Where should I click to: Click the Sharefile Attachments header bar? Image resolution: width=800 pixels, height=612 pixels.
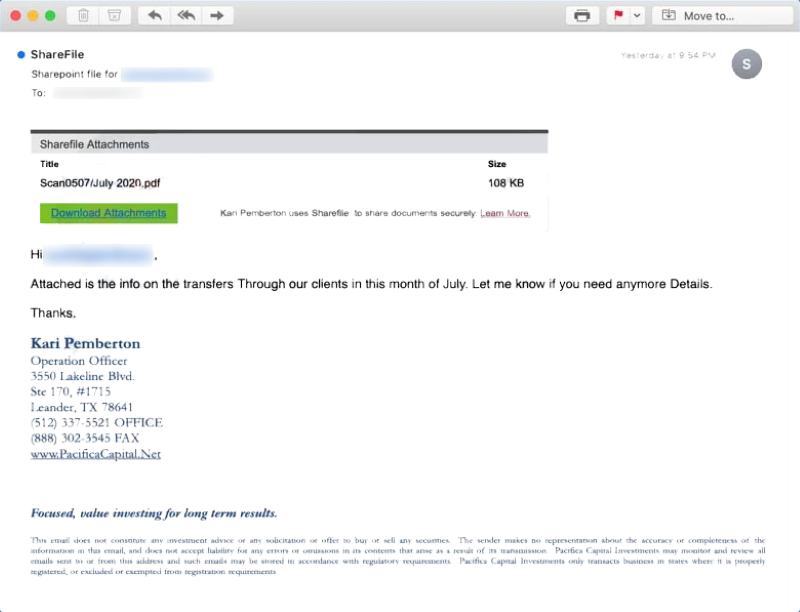coord(289,144)
